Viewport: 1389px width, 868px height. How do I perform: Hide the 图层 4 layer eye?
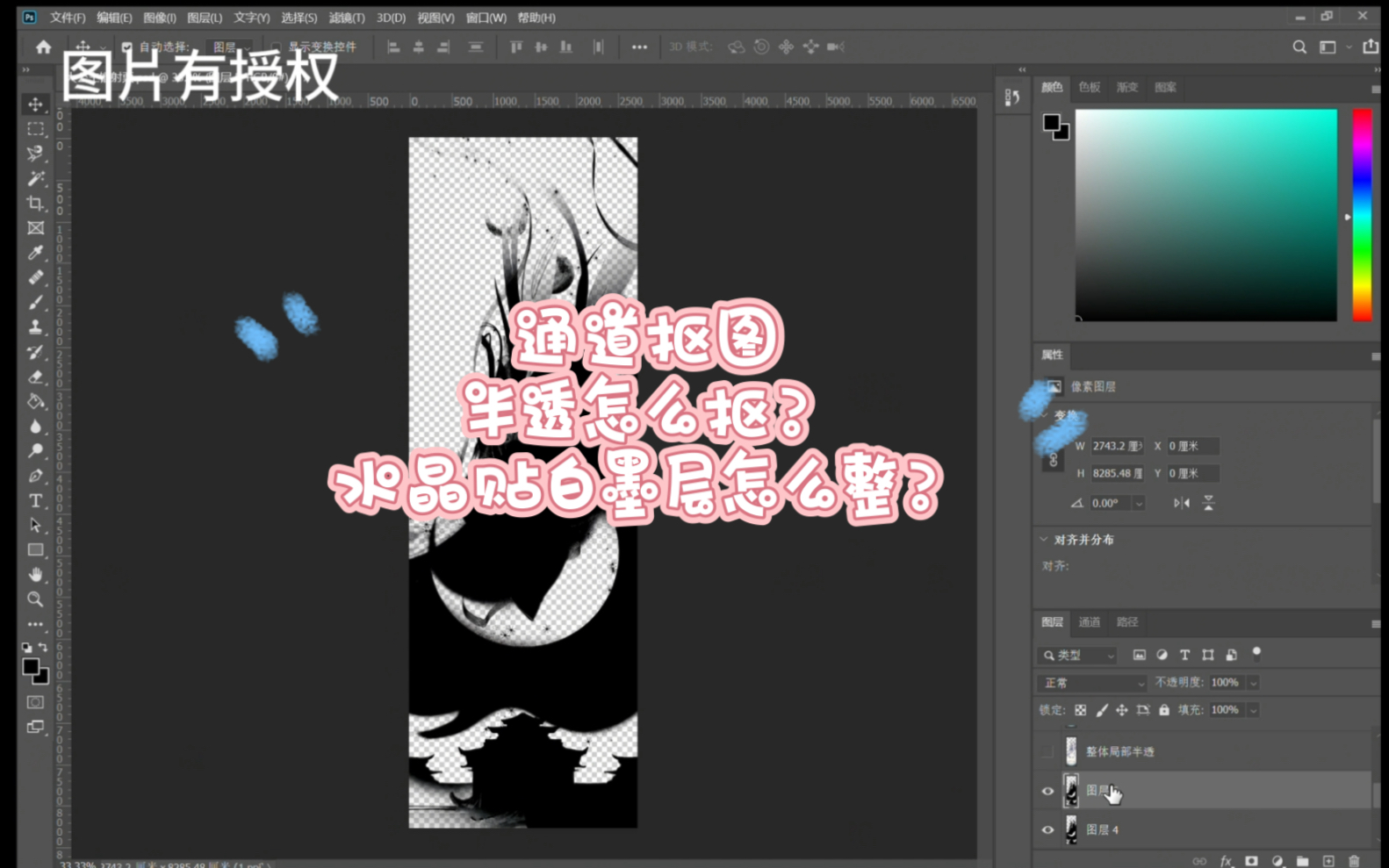coord(1047,829)
